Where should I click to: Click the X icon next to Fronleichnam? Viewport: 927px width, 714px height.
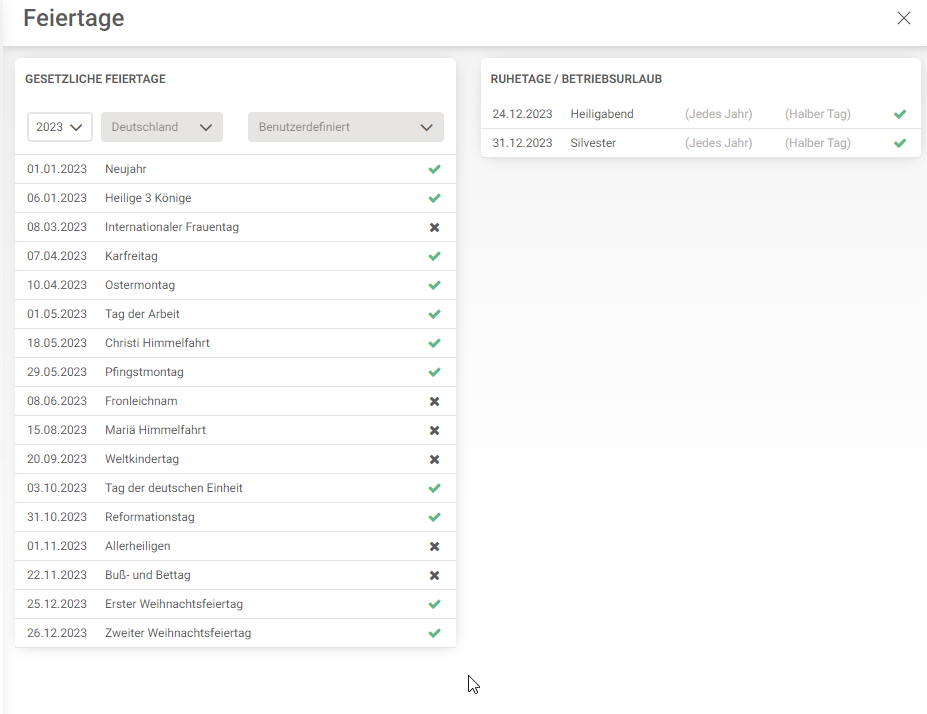tap(434, 401)
